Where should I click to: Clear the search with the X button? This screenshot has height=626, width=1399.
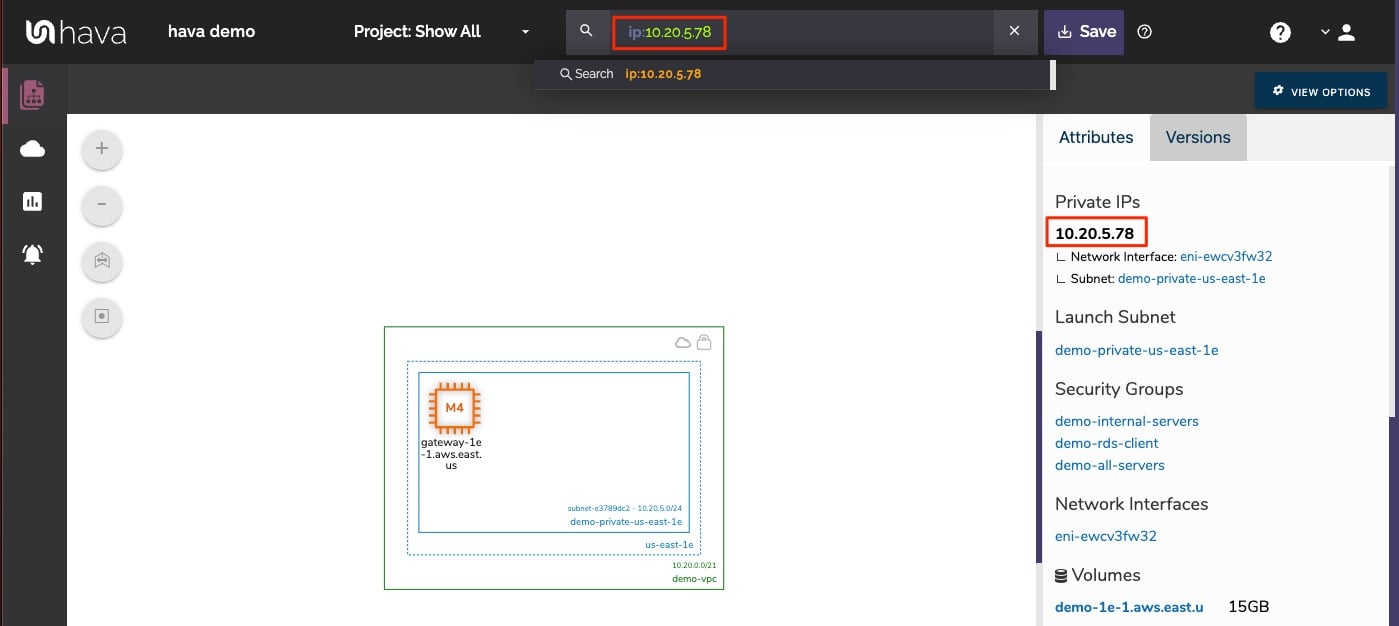1014,31
